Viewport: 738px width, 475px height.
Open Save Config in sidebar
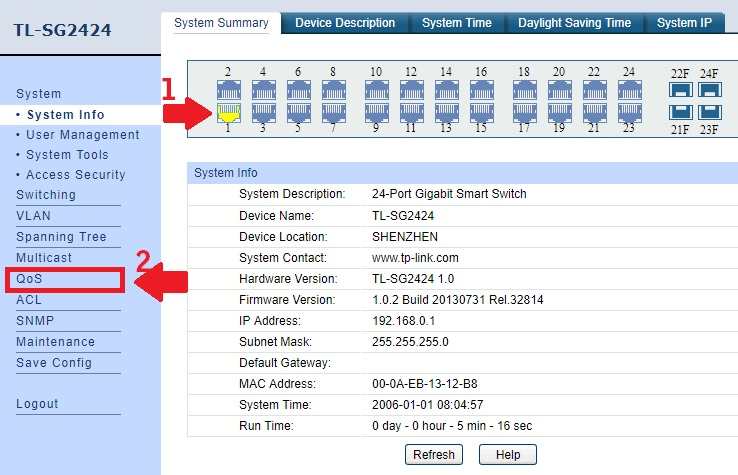tap(54, 363)
